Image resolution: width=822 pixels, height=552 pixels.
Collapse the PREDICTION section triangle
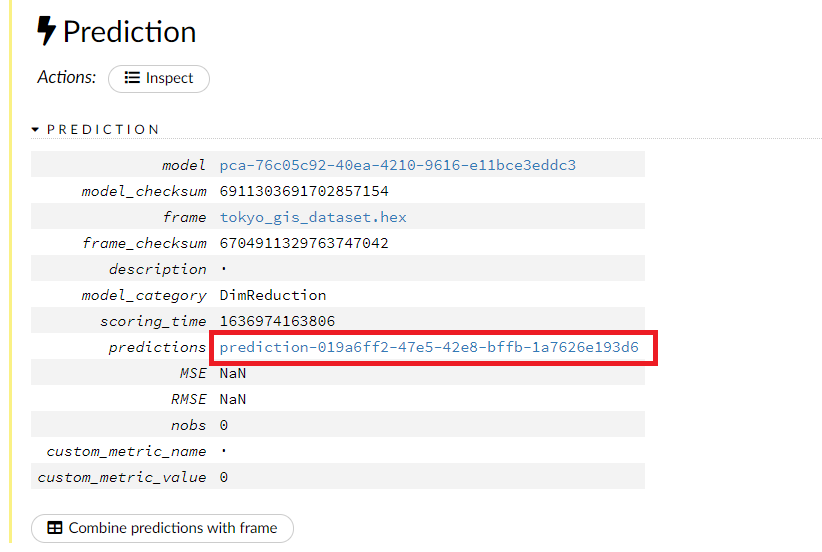coord(36,130)
